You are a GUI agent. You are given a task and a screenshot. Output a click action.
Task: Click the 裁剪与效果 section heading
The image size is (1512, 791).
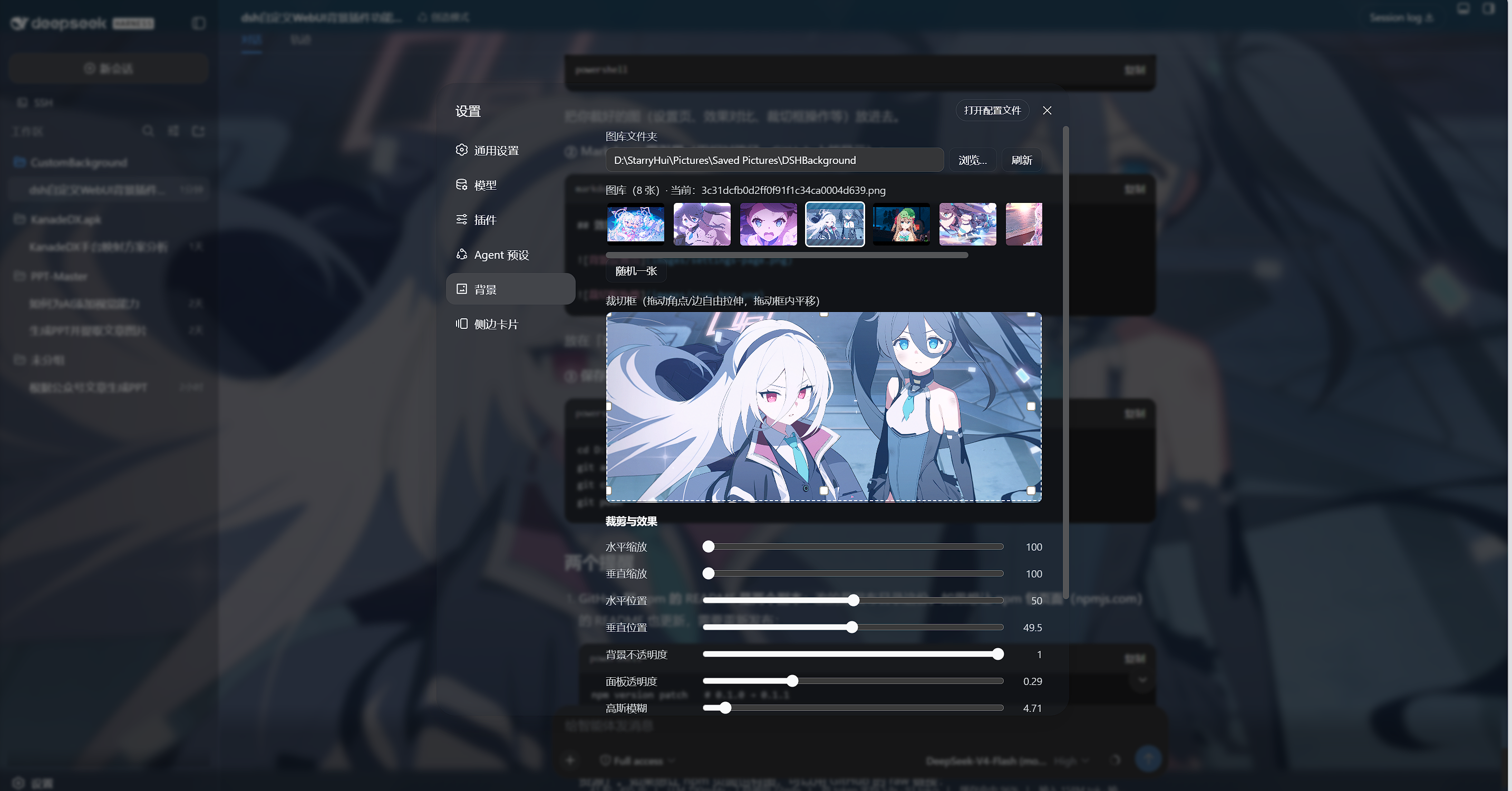pyautogui.click(x=631, y=521)
